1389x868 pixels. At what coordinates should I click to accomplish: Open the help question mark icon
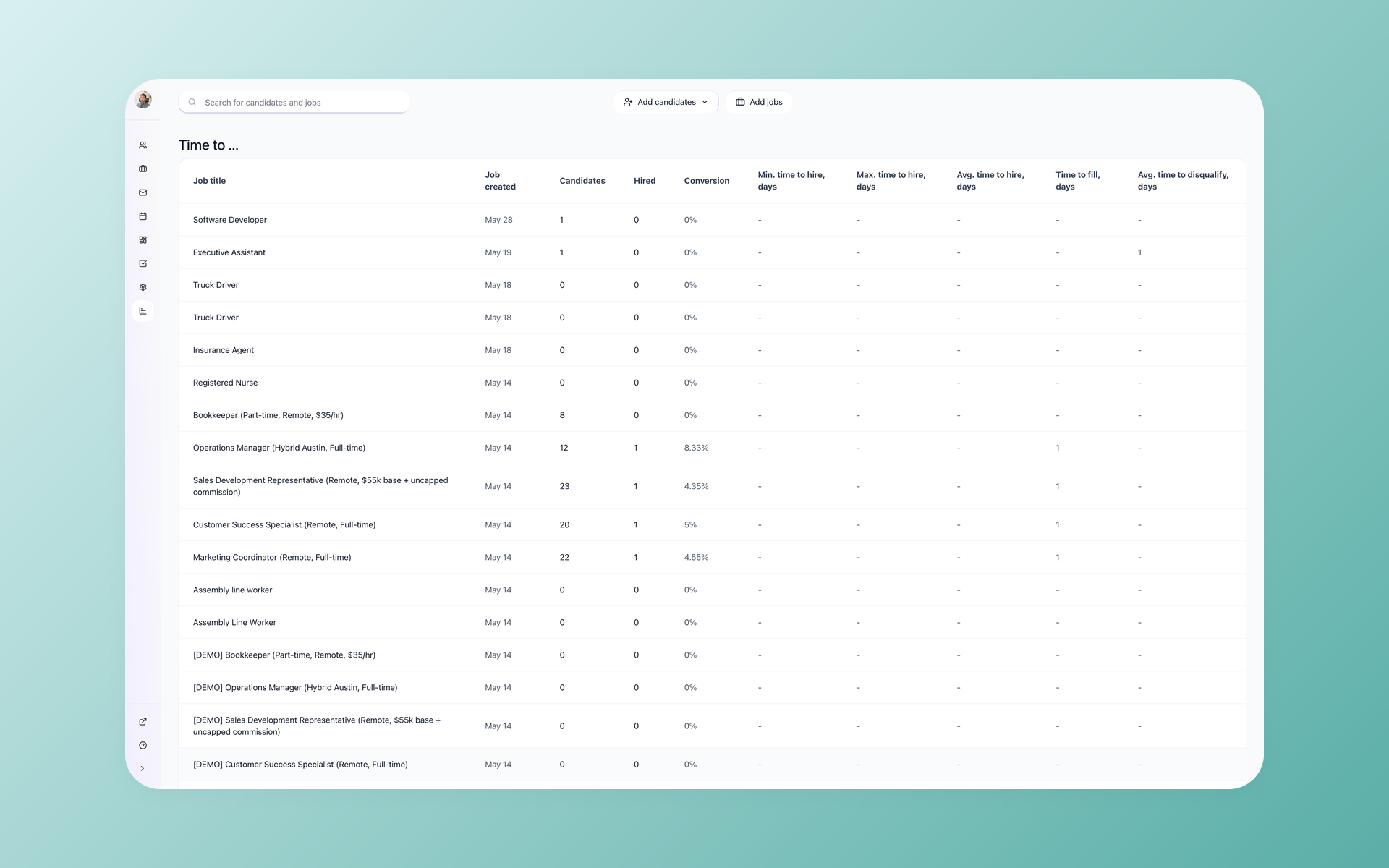(x=143, y=746)
